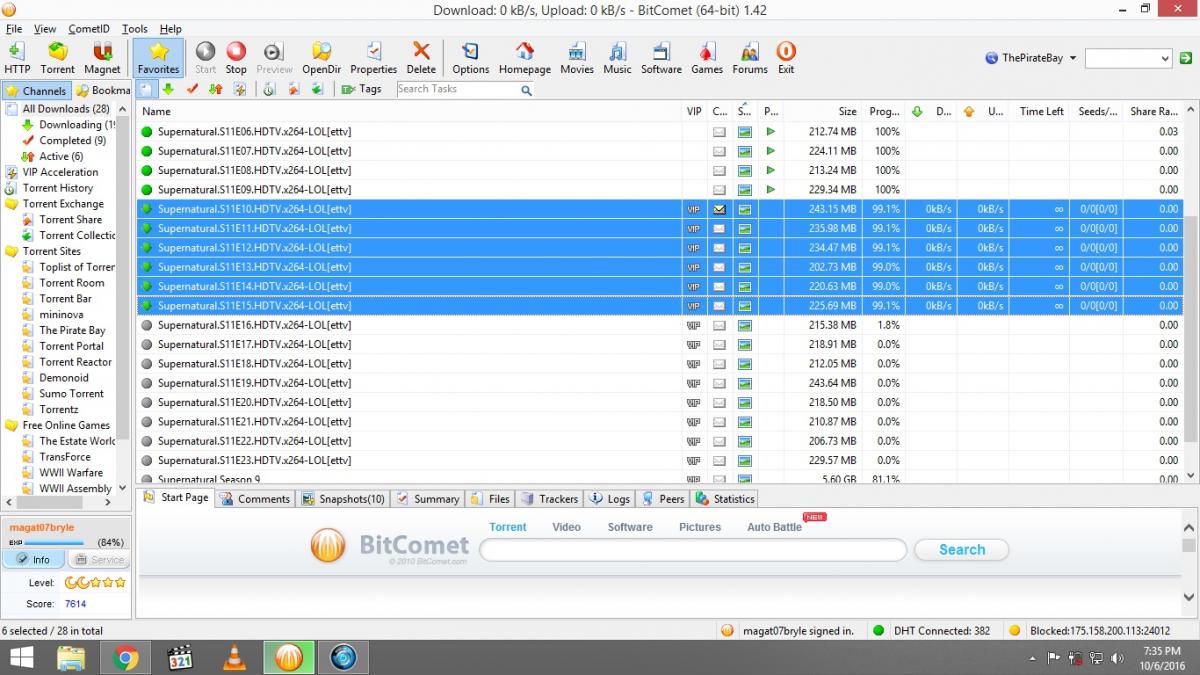
Task: Select Torrent History in sidebar tree
Action: point(58,188)
